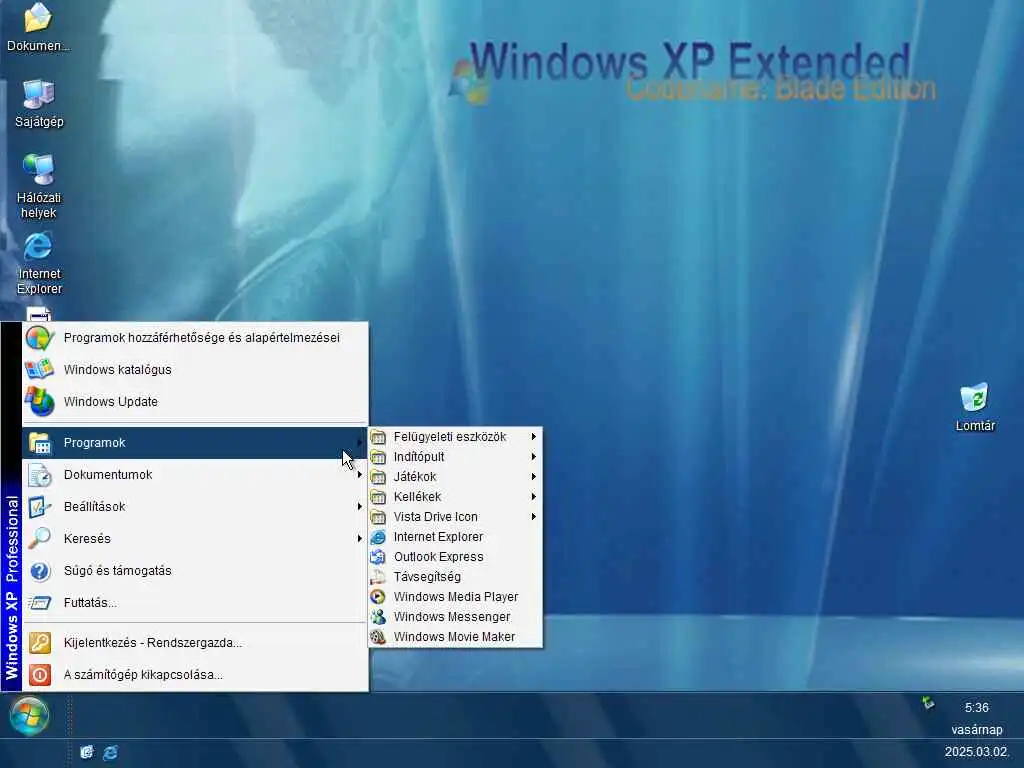This screenshot has height=768, width=1024.
Task: Click the vasárnap day label
Action: pyautogui.click(x=976, y=729)
